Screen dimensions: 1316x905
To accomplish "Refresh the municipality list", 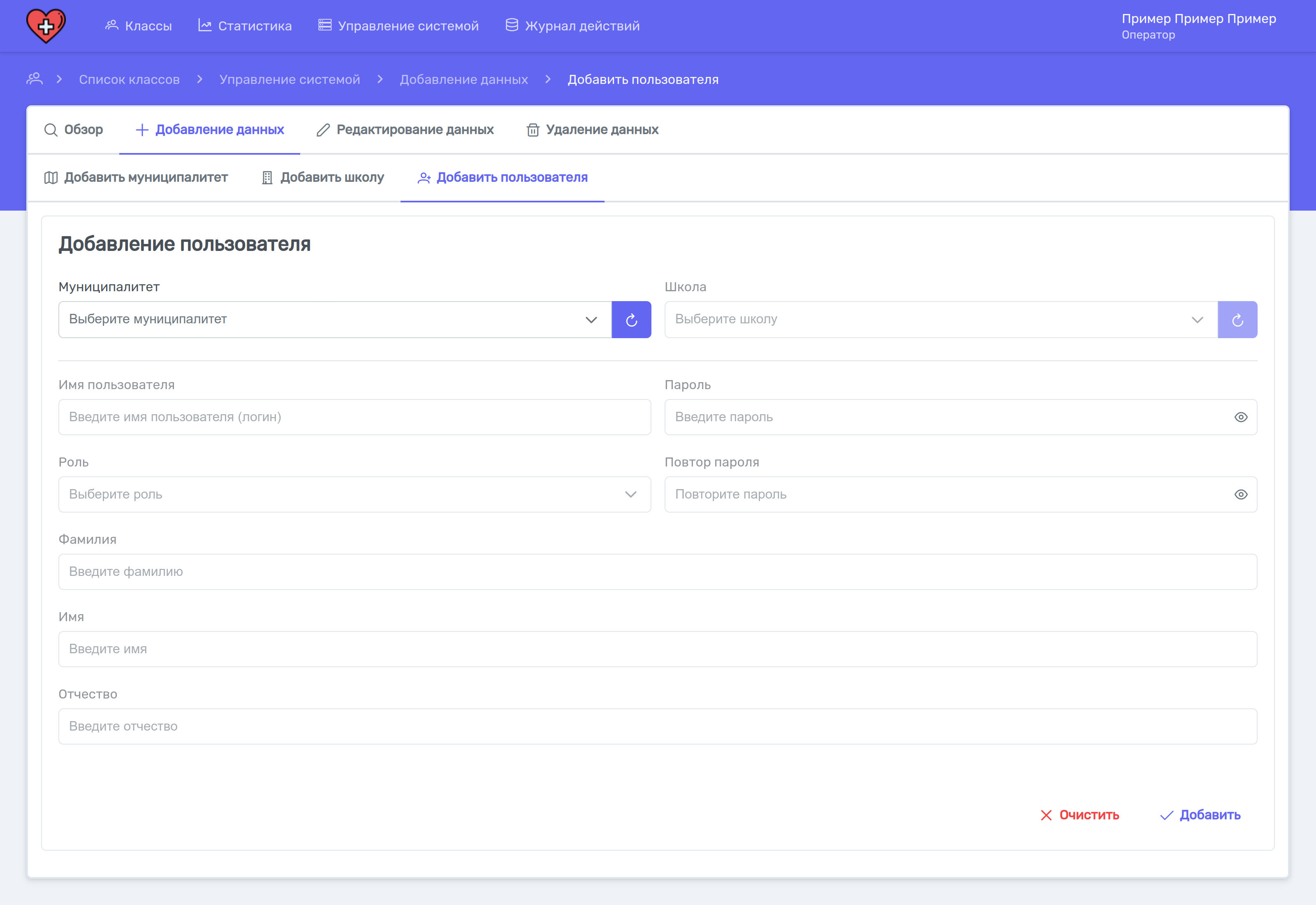I will coord(631,320).
